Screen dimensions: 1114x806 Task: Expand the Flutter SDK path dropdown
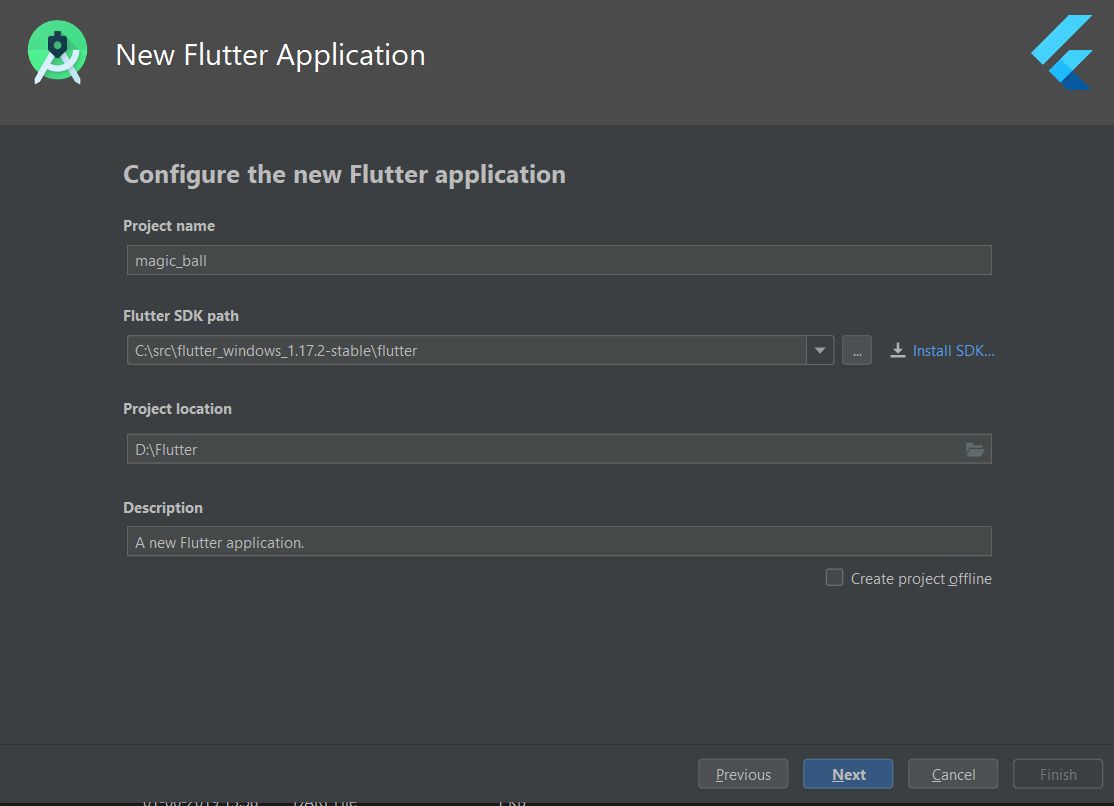820,350
